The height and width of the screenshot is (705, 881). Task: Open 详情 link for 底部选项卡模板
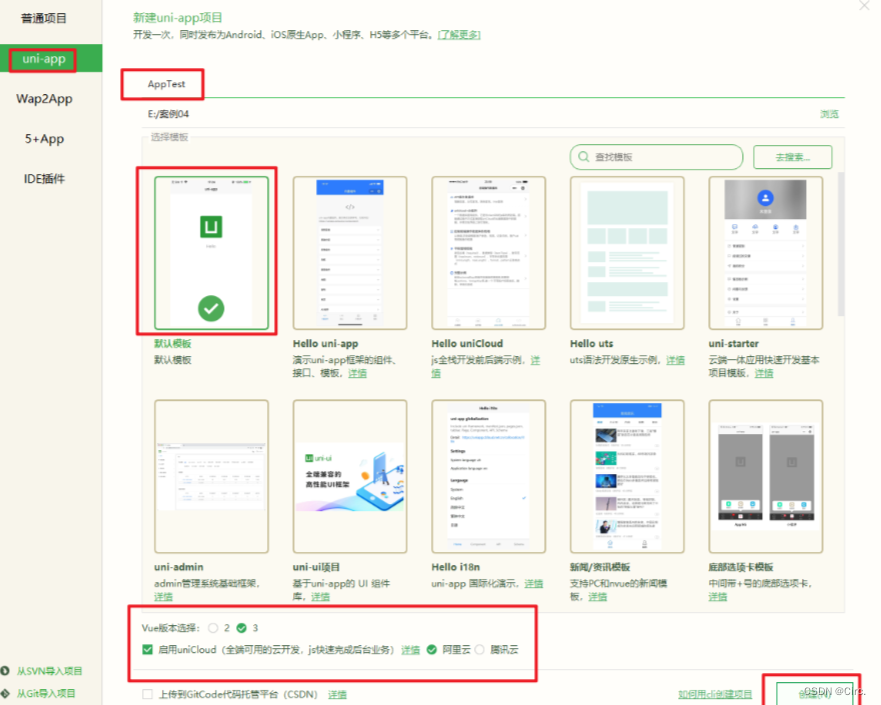(717, 597)
